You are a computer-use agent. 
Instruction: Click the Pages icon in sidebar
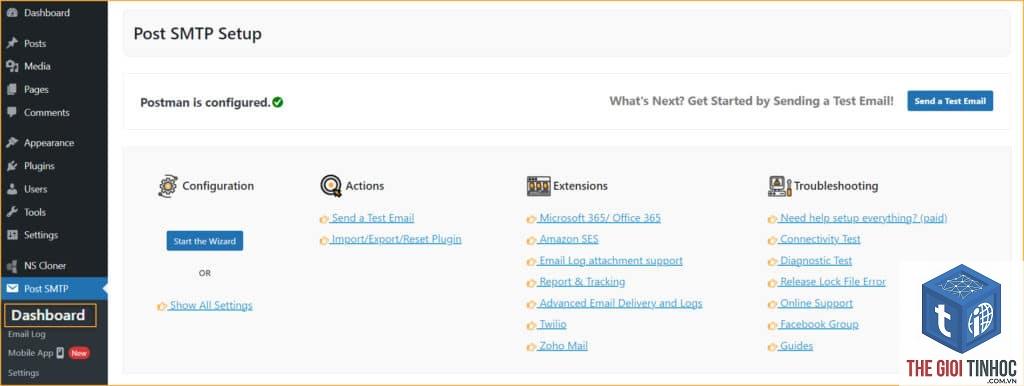[11, 89]
